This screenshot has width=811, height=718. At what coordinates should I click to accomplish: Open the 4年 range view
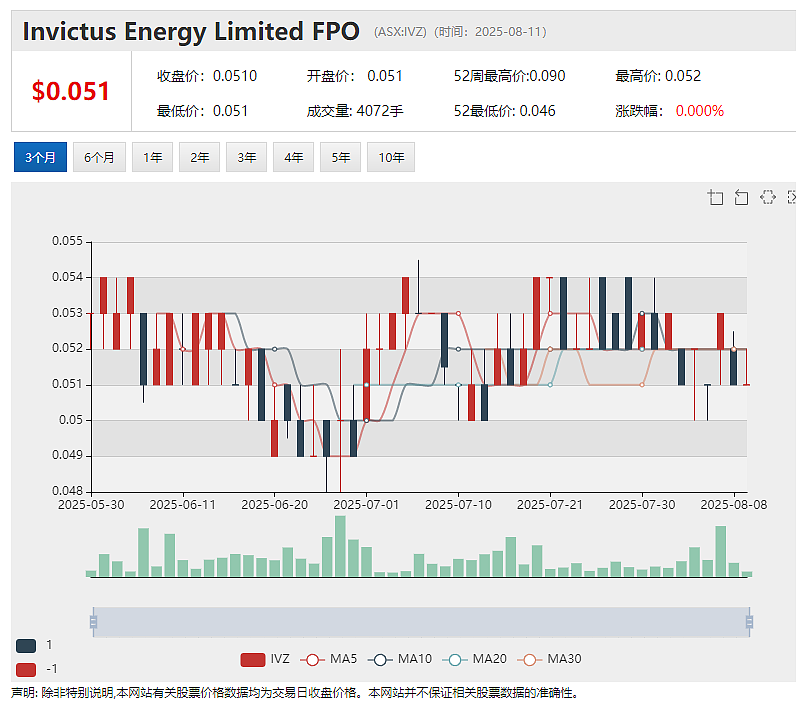293,157
